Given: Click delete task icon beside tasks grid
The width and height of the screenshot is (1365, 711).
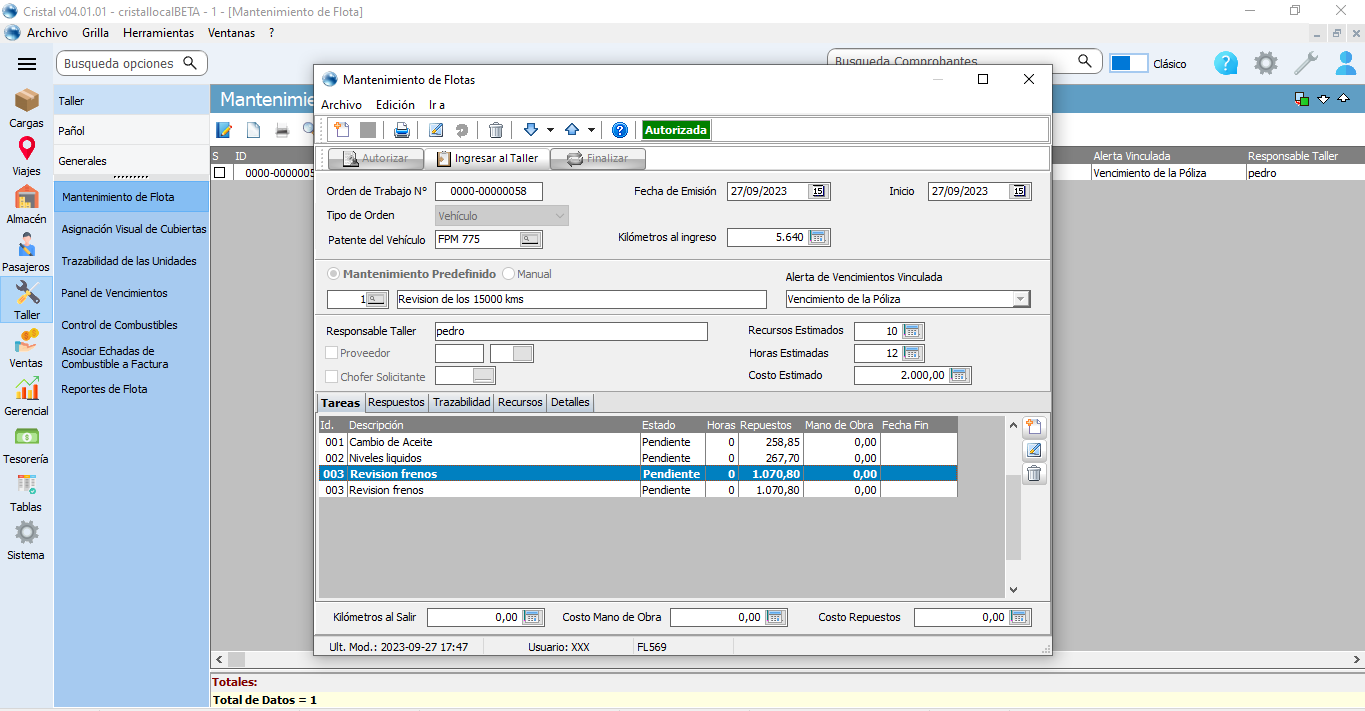Looking at the screenshot, I should 1034,474.
